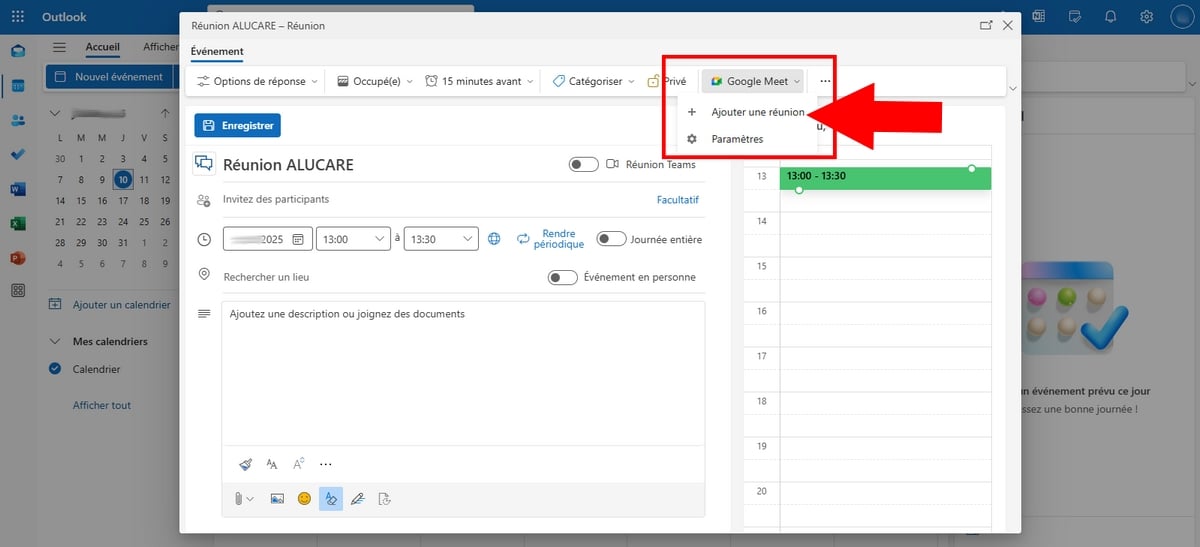Click Afficher tout link
The image size is (1200, 547).
point(102,405)
